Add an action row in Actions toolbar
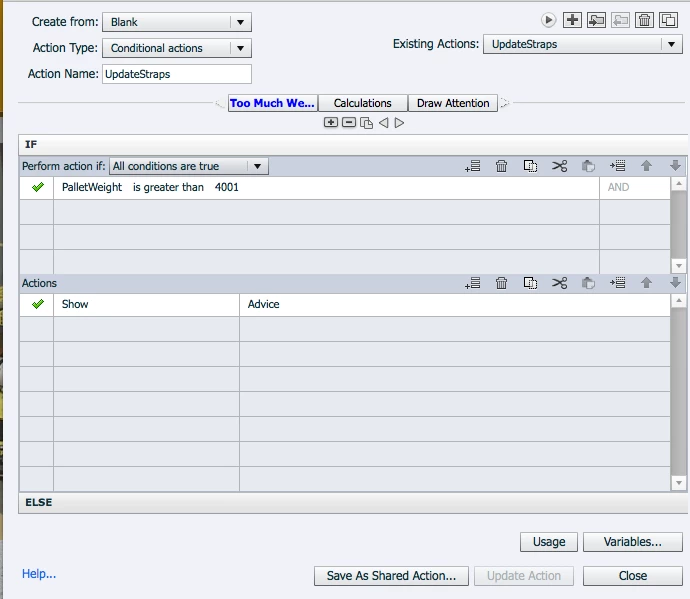The width and height of the screenshot is (690, 599). coord(473,283)
